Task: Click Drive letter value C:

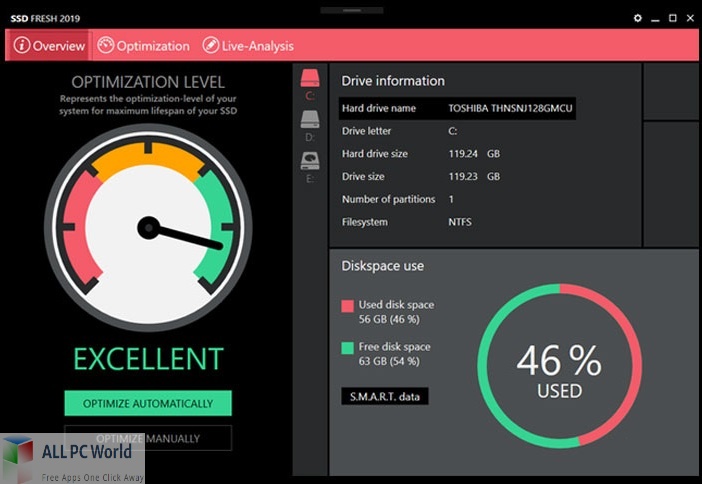Action: (453, 131)
